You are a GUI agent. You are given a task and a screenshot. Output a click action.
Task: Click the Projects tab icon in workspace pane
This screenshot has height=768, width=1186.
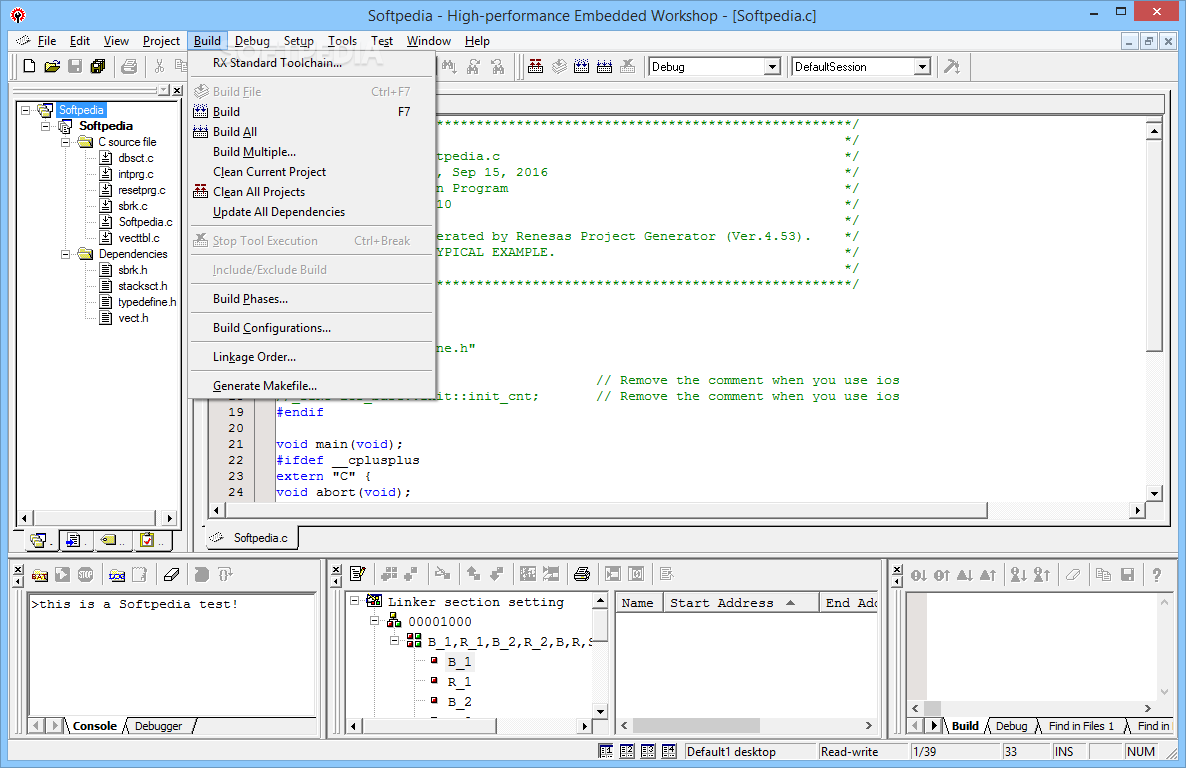click(39, 540)
